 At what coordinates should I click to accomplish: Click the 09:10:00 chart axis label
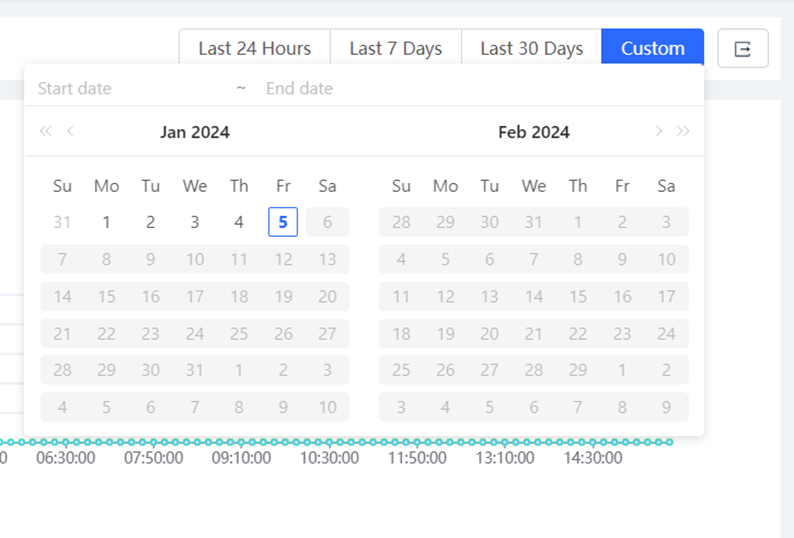[241, 458]
